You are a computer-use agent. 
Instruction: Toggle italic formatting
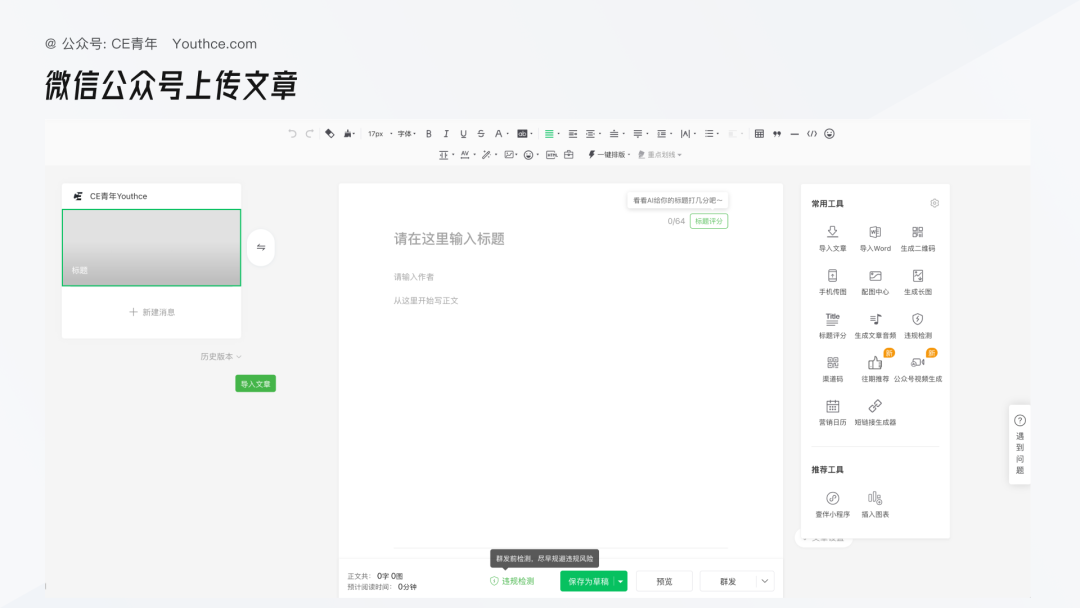pyautogui.click(x=445, y=133)
